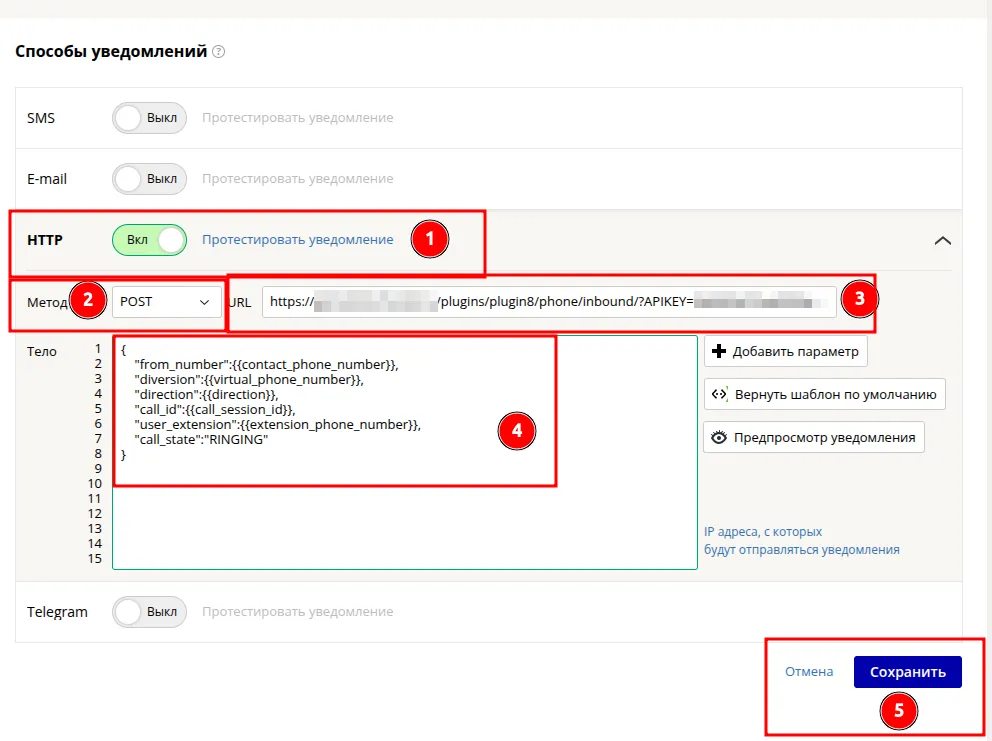The height and width of the screenshot is (741, 992).
Task: Click the plus icon for Добавить параметр
Action: pos(719,352)
